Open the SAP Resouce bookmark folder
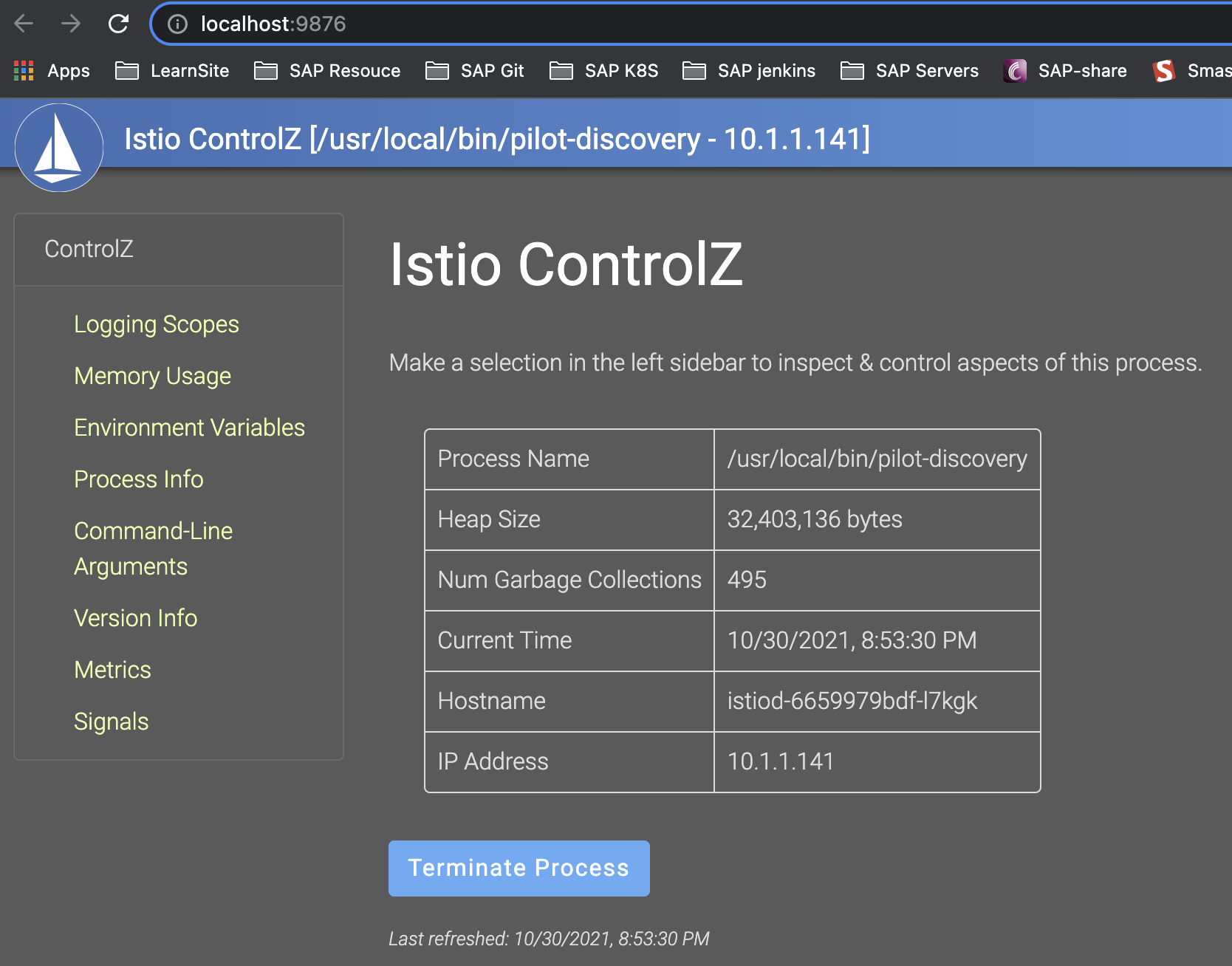This screenshot has width=1232, height=966. (327, 71)
